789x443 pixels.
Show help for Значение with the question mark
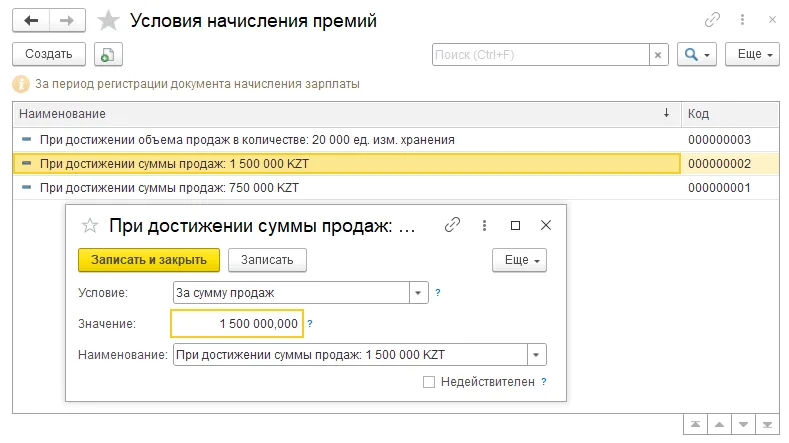tap(310, 324)
